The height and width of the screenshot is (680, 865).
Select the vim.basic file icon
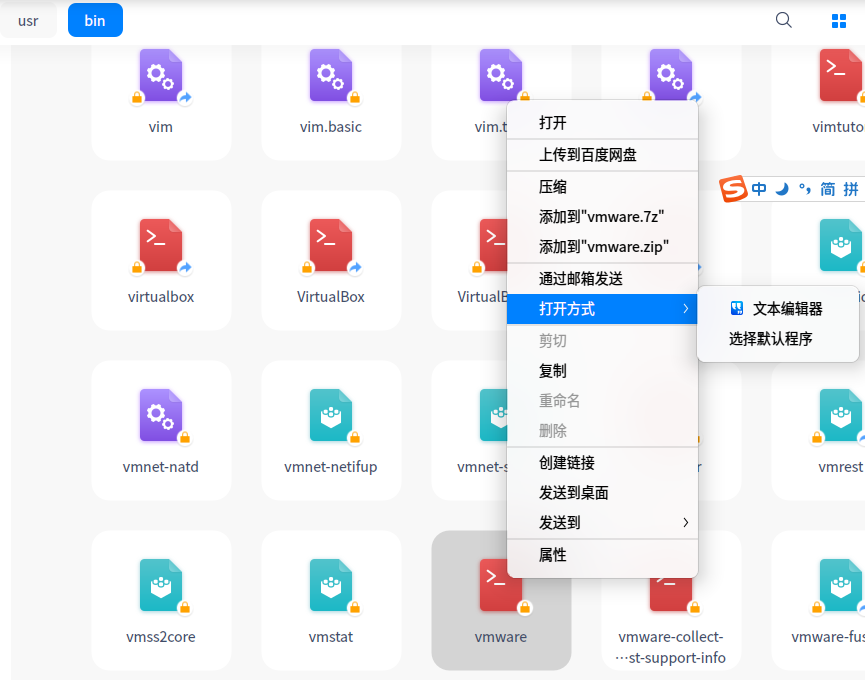(x=331, y=76)
